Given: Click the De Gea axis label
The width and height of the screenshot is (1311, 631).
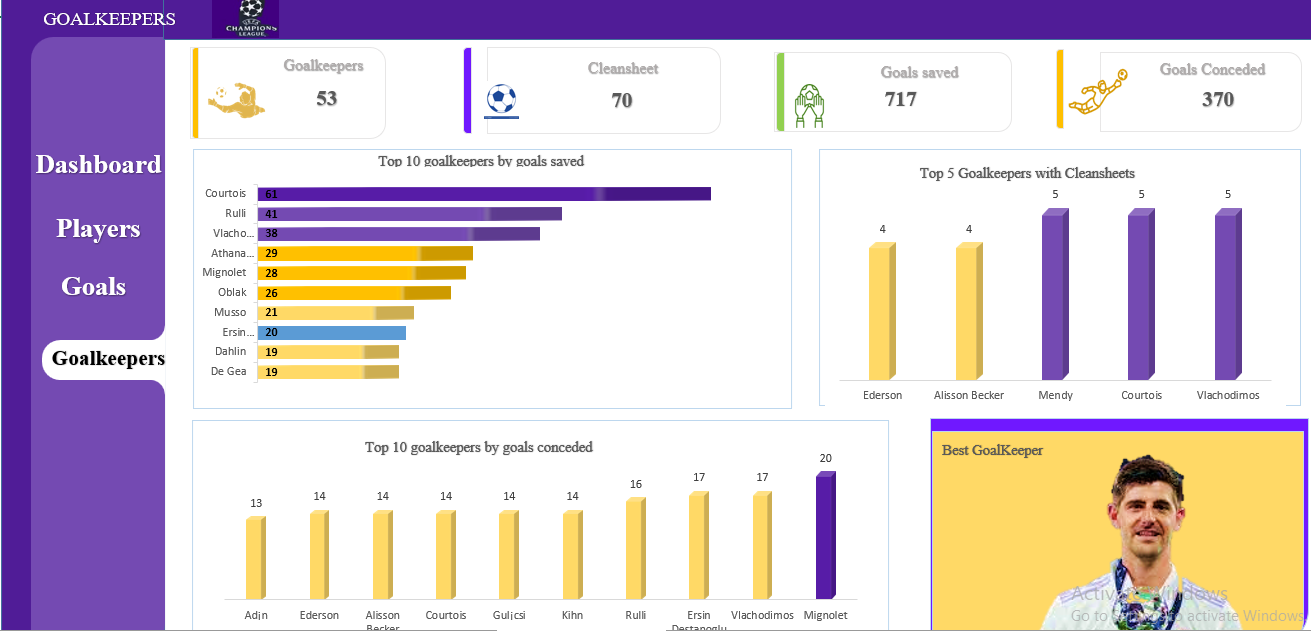Looking at the screenshot, I should [229, 371].
